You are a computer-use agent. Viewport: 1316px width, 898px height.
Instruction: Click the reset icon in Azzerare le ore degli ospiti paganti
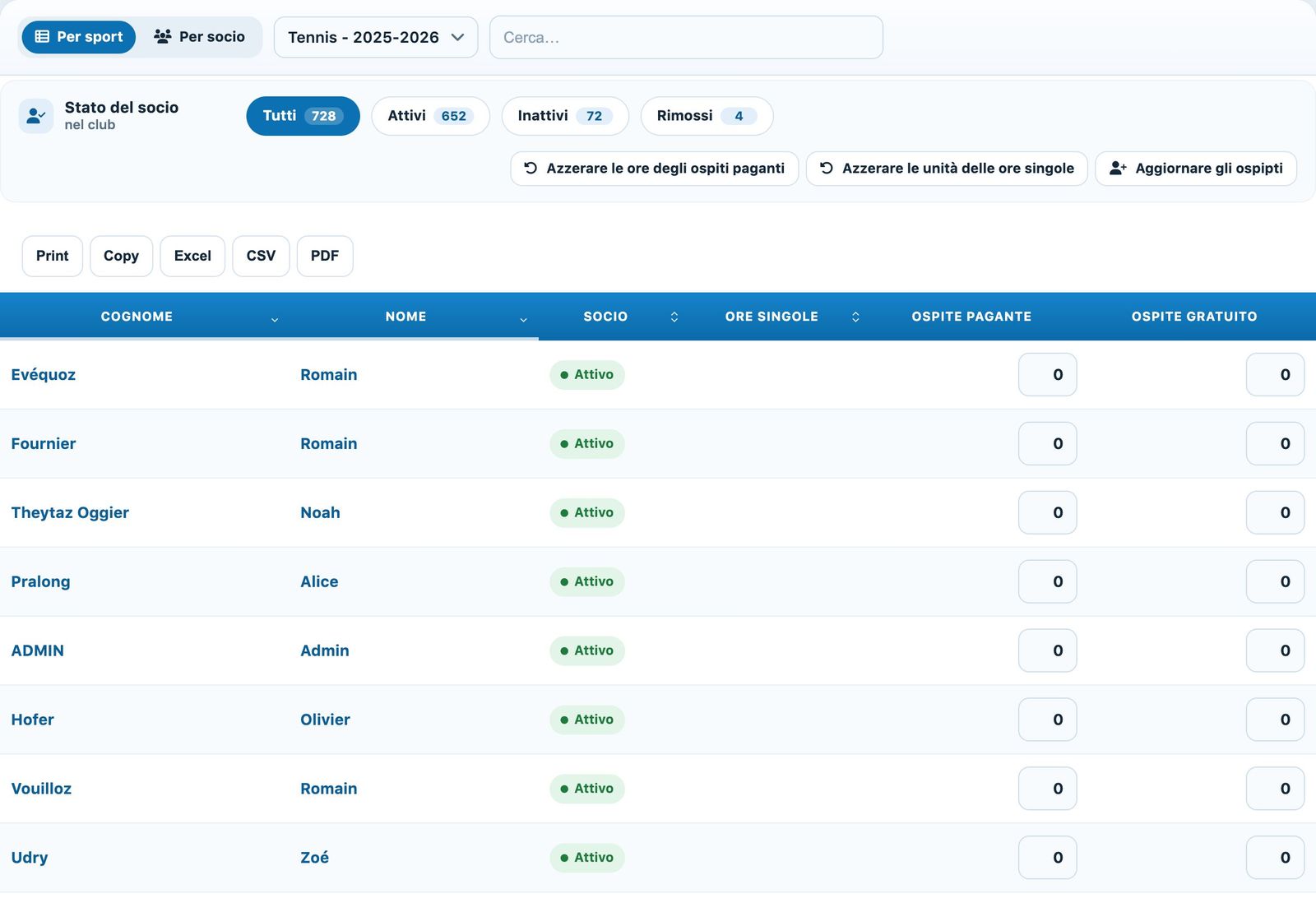(531, 168)
